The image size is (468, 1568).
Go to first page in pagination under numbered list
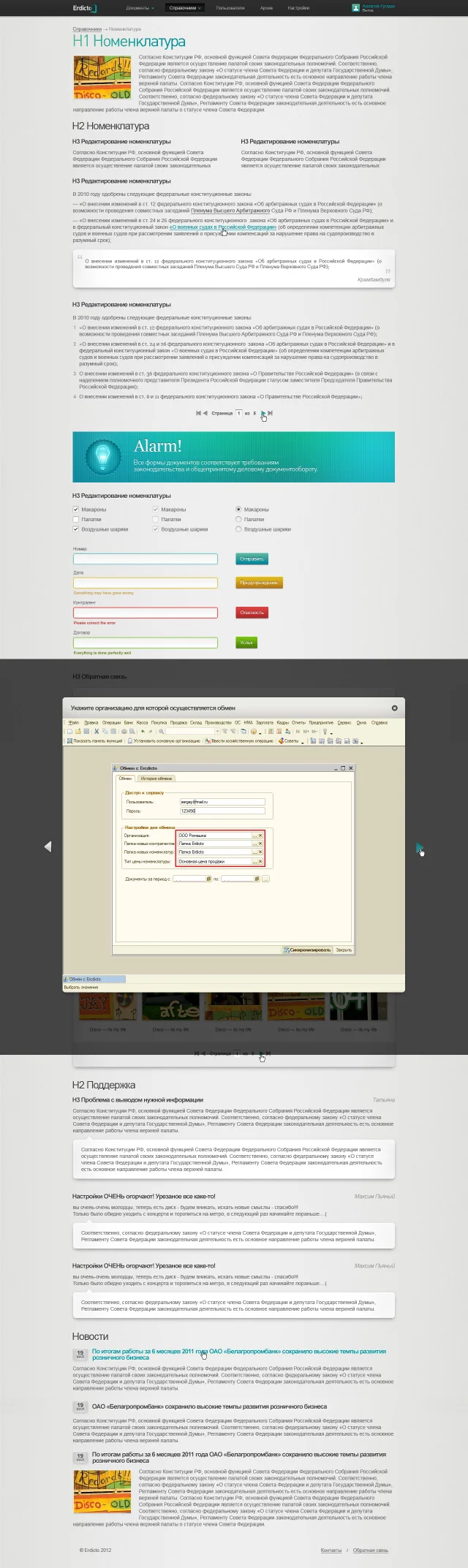(x=198, y=413)
